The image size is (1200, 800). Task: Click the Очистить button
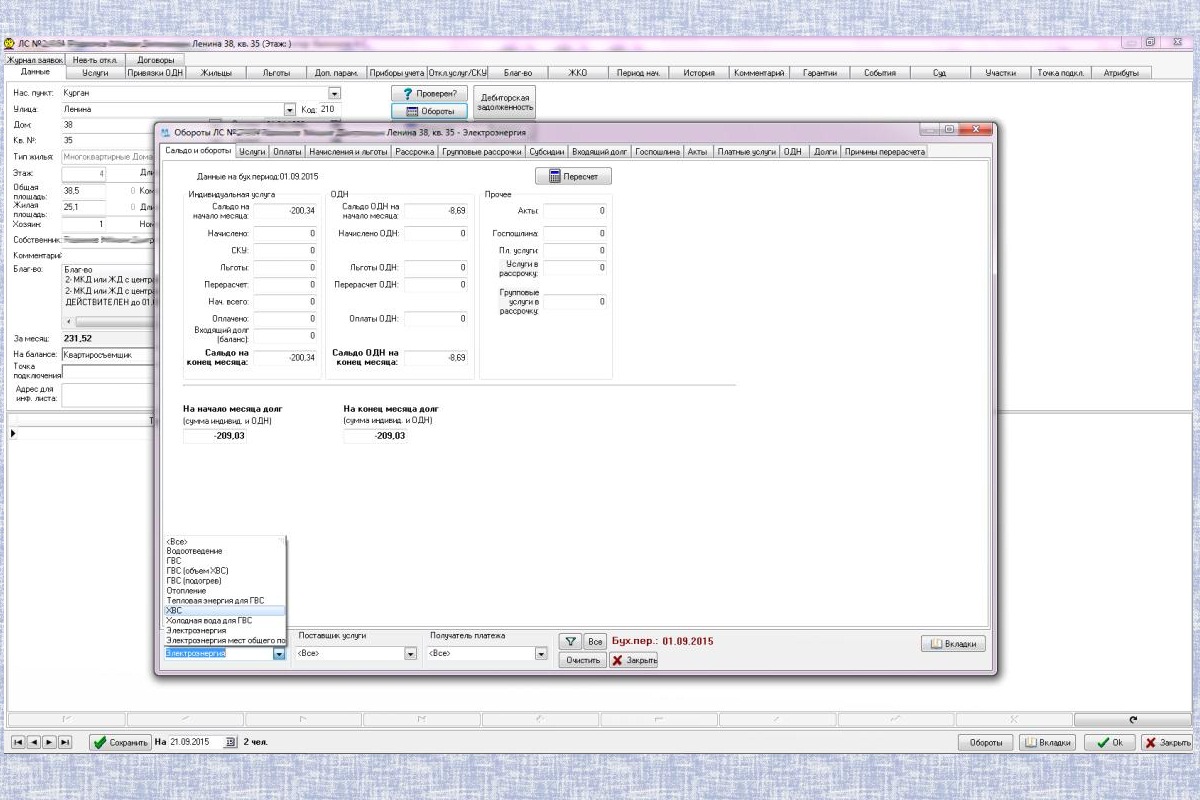pos(582,660)
